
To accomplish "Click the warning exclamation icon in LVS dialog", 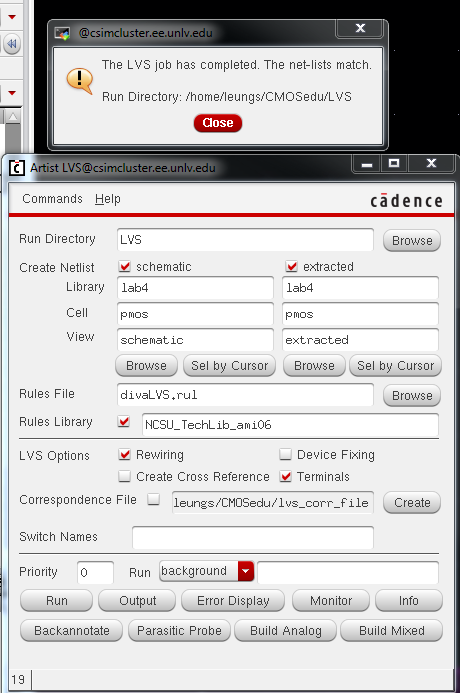I will click(x=80, y=80).
